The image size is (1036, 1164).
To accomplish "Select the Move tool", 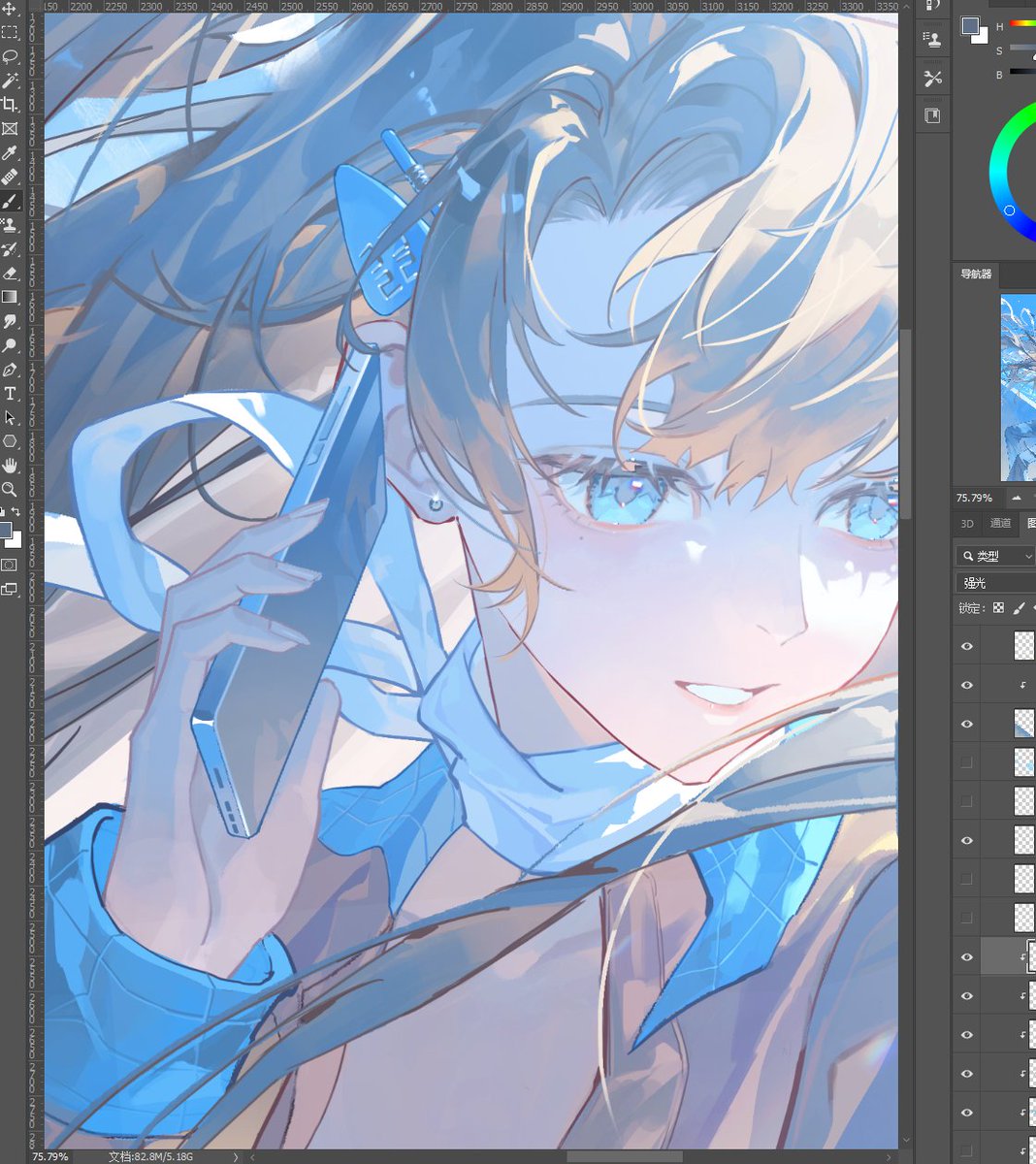I will point(11,10).
